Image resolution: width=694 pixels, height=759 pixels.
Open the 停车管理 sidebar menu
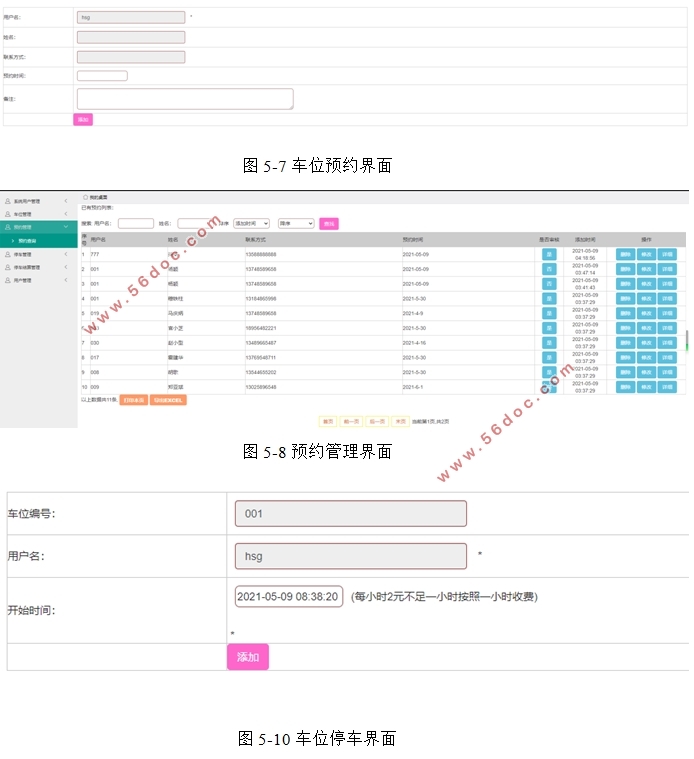click(37, 254)
